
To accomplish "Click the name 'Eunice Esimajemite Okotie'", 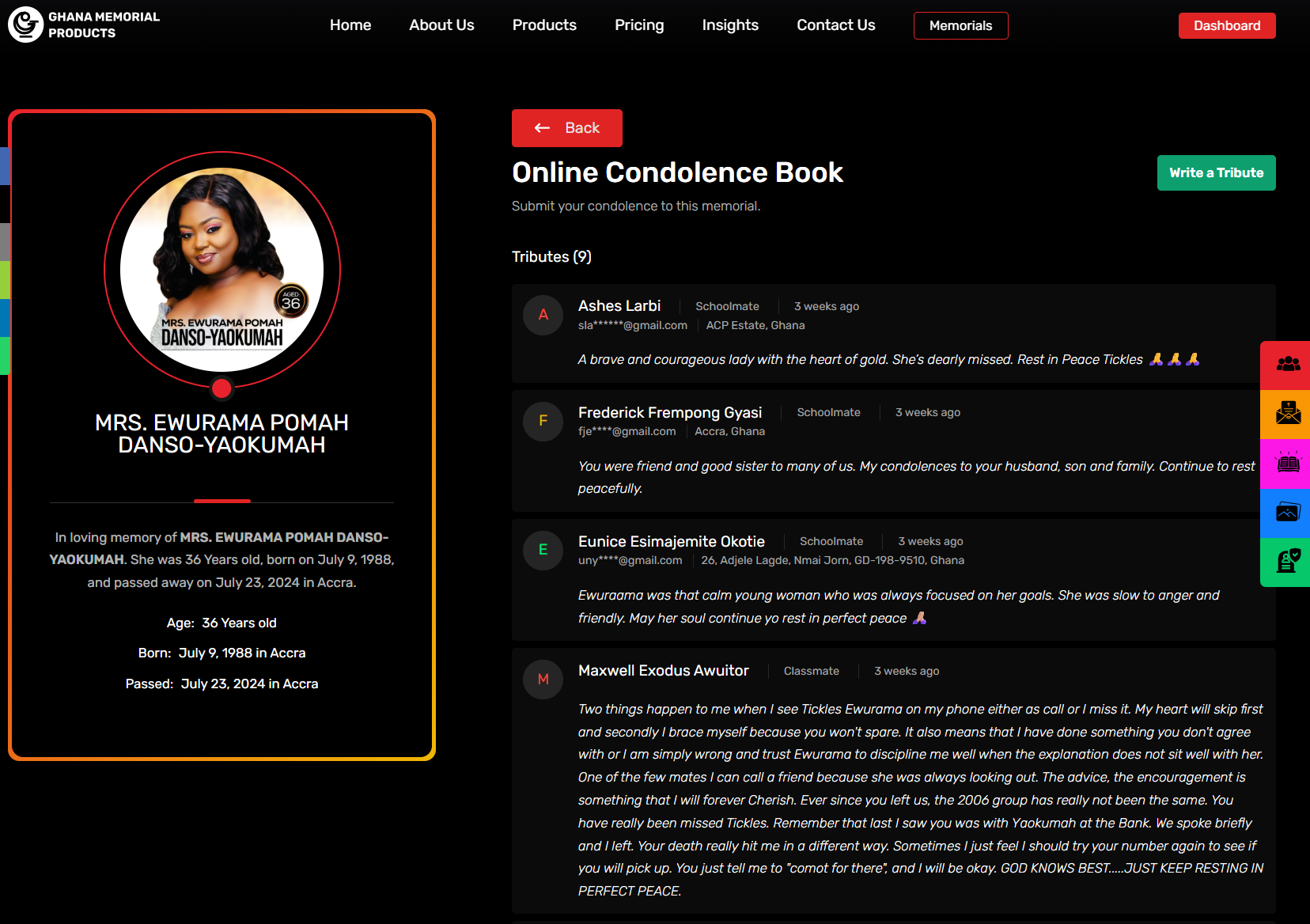I will coord(672,541).
